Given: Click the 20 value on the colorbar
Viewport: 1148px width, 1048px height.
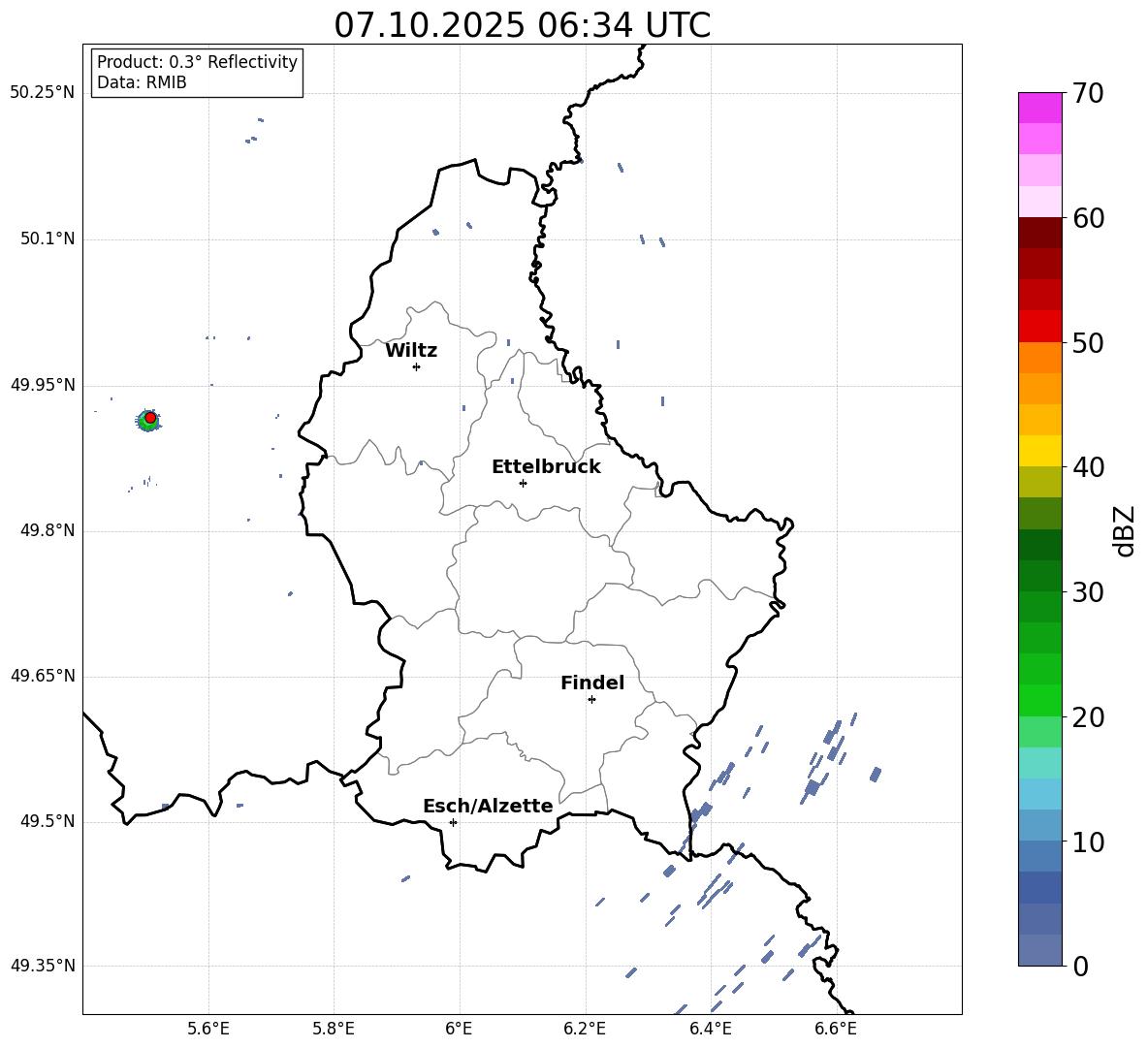Looking at the screenshot, I should 1088,717.
